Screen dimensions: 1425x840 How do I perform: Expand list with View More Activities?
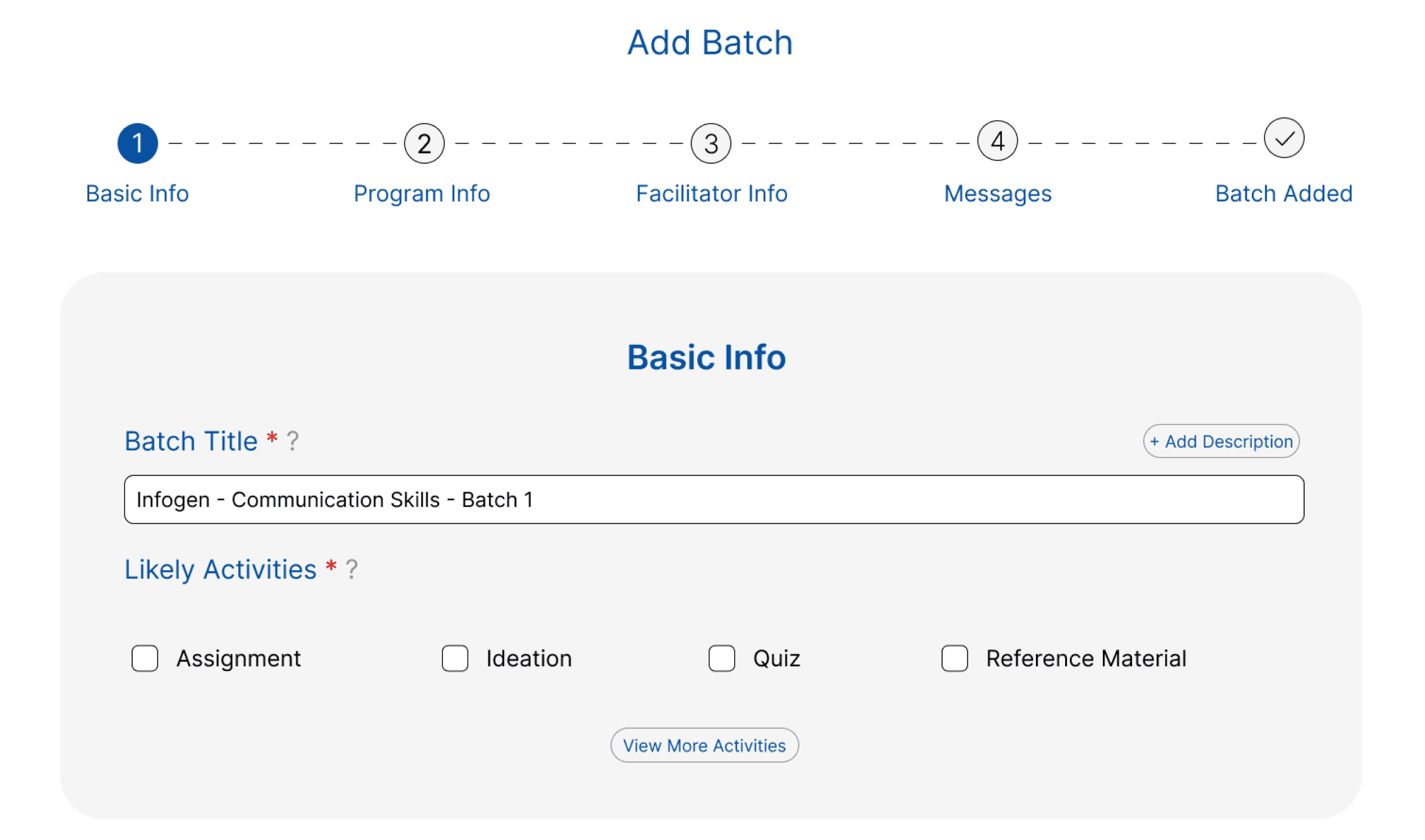704,746
